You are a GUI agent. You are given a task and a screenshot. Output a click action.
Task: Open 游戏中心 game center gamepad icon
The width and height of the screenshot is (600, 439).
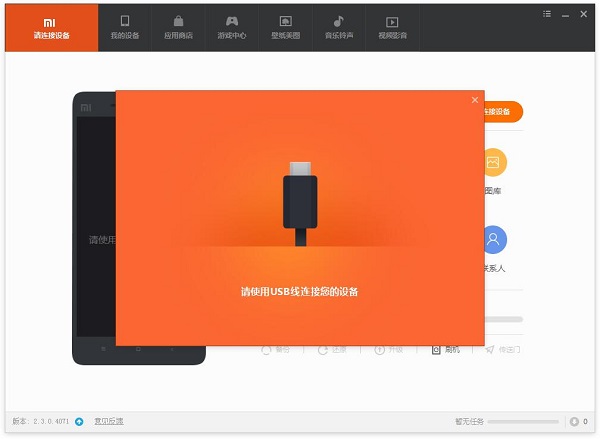(x=232, y=26)
